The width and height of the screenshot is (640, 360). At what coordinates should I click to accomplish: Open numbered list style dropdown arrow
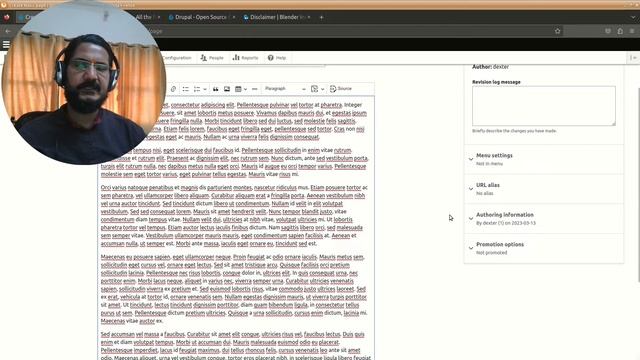tap(204, 89)
